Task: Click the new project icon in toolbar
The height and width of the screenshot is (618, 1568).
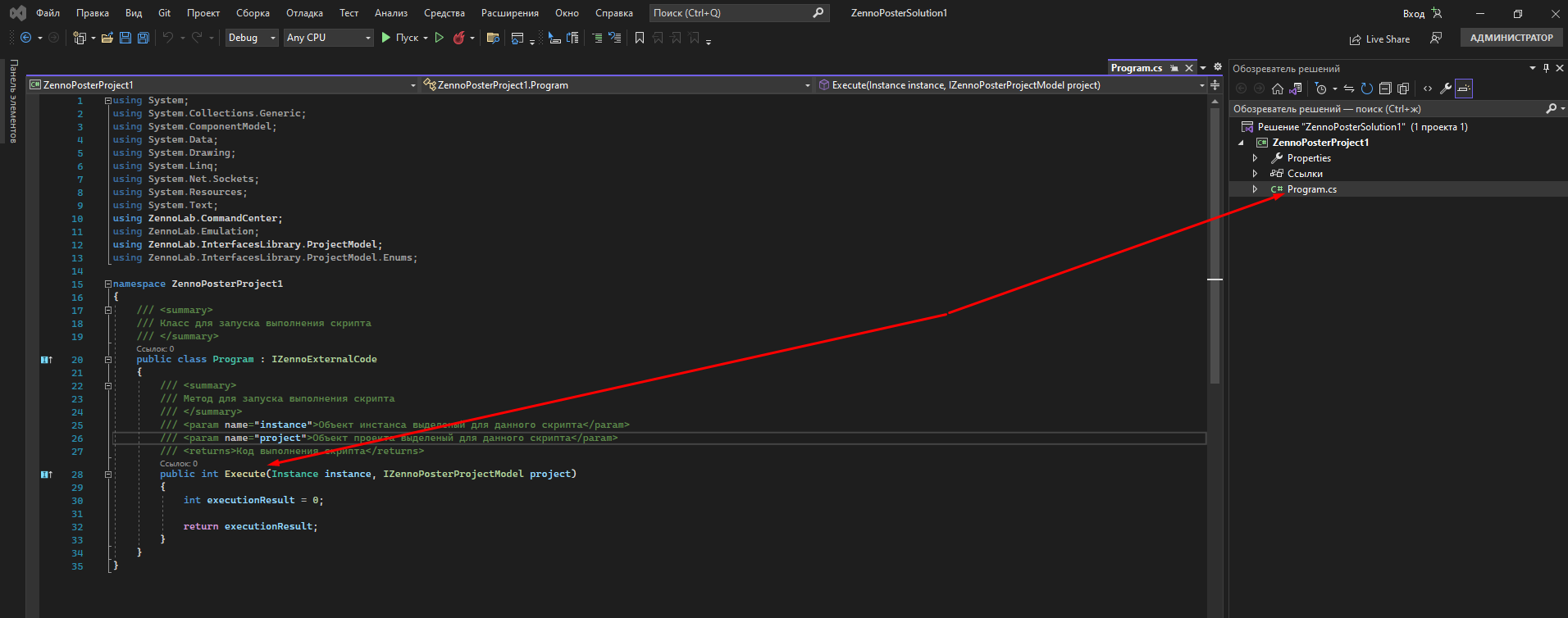Action: click(x=80, y=38)
